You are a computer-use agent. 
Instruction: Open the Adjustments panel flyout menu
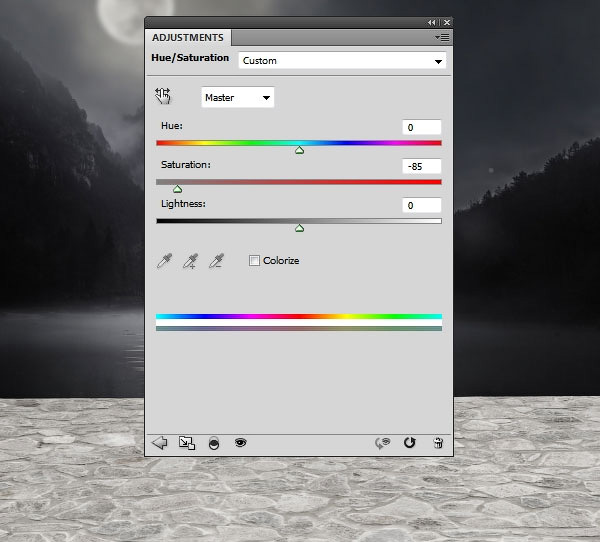[442, 38]
